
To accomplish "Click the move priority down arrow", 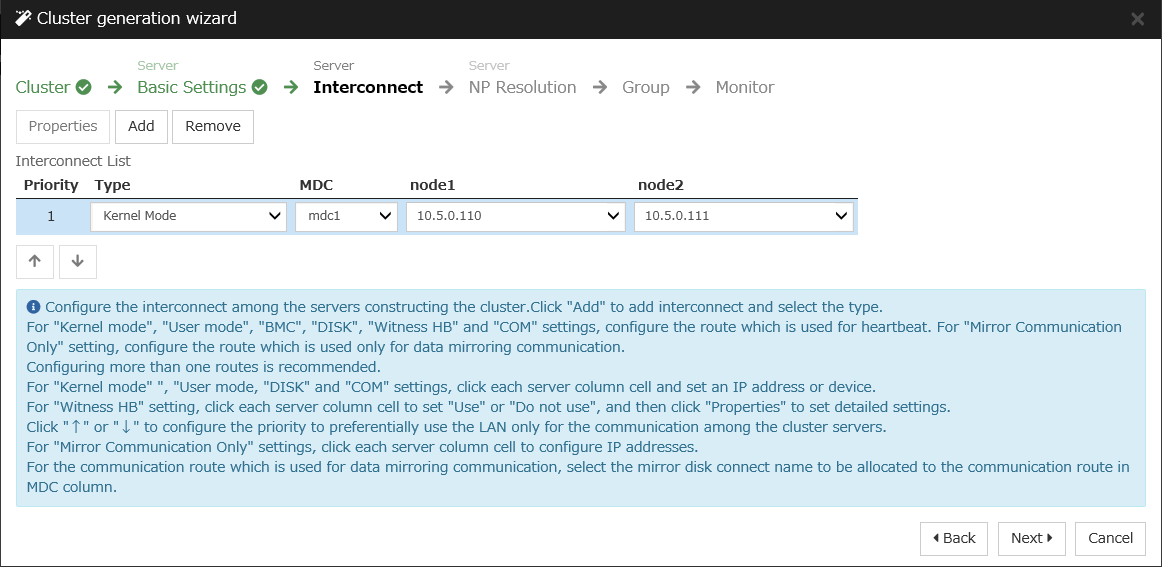I will [77, 261].
